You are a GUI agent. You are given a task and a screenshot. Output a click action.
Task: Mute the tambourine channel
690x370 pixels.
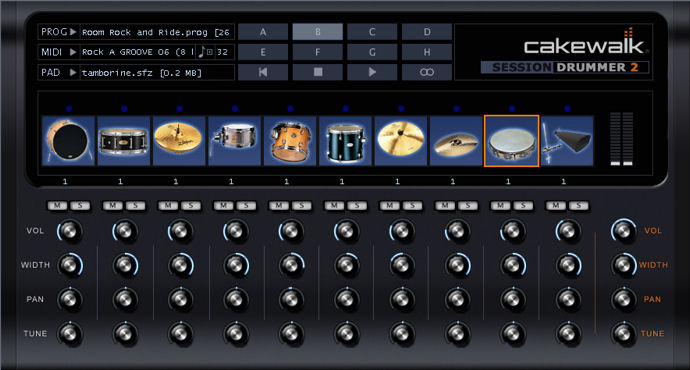[501, 205]
